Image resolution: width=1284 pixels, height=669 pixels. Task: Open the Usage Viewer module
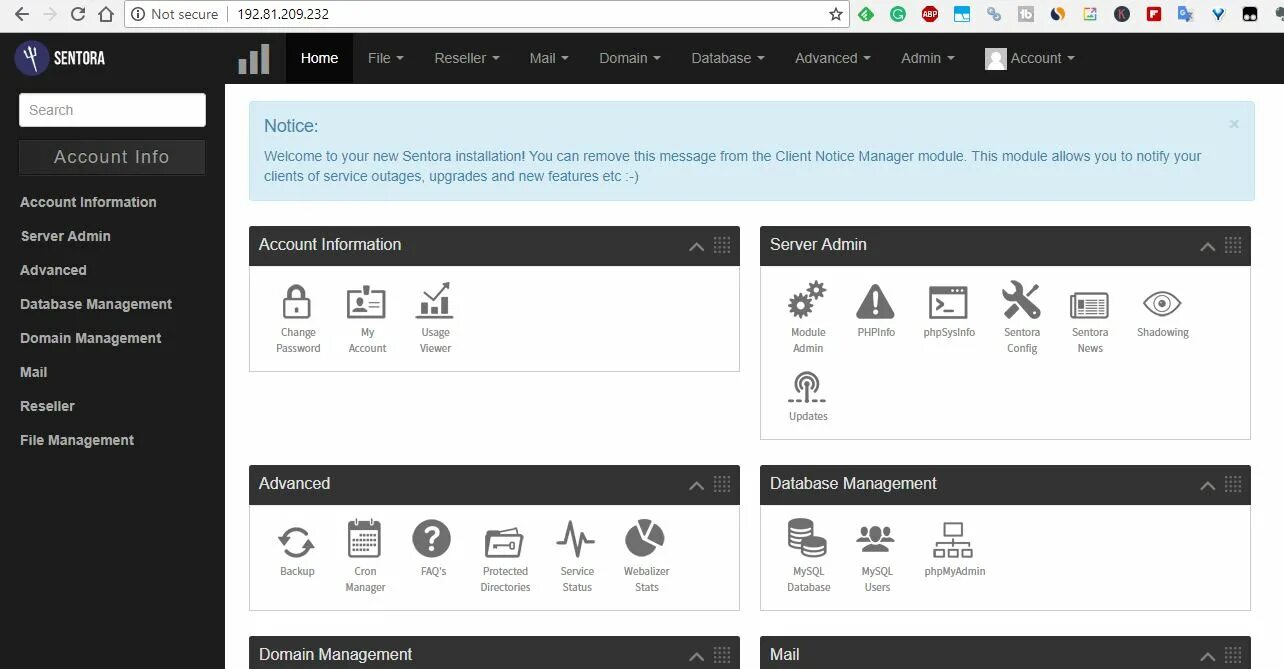point(435,318)
